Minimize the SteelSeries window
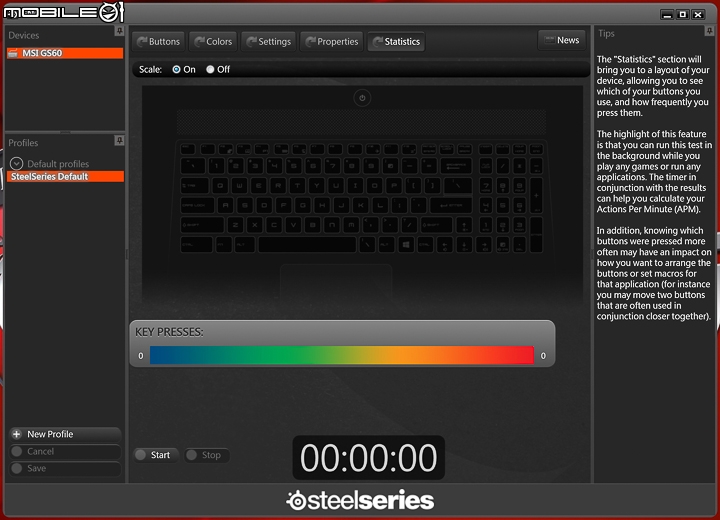The width and height of the screenshot is (720, 520). [x=667, y=15]
